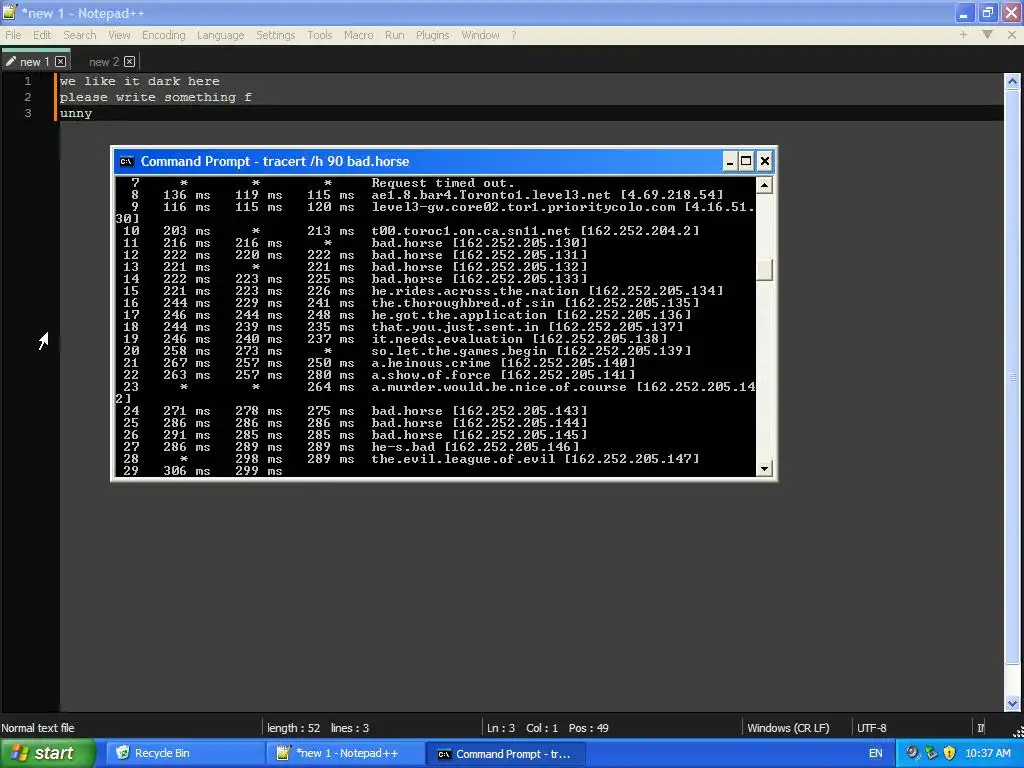Screen dimensions: 1024x768
Task: Open the Edit menu
Action: [x=42, y=35]
